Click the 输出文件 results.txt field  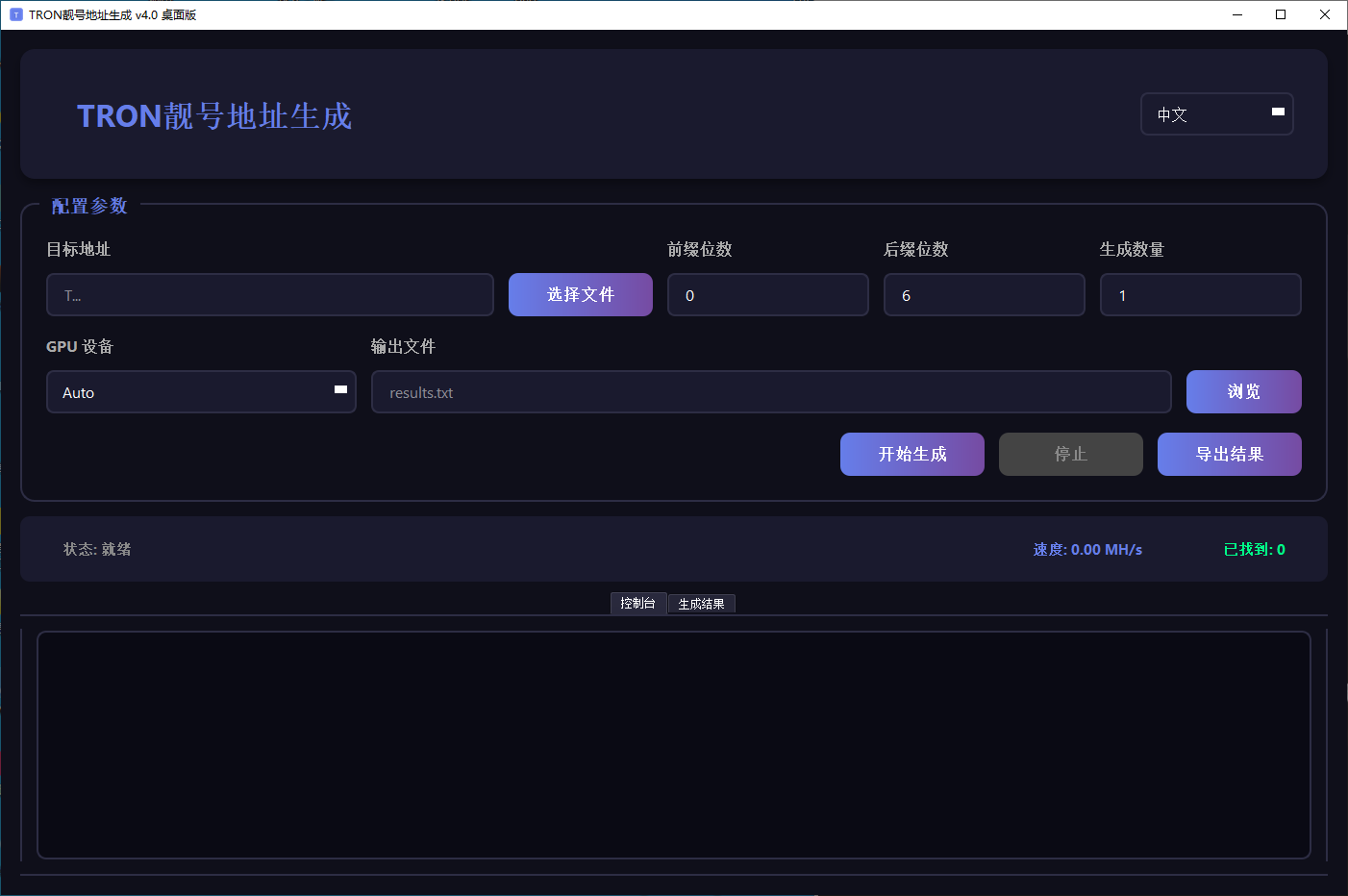click(771, 392)
